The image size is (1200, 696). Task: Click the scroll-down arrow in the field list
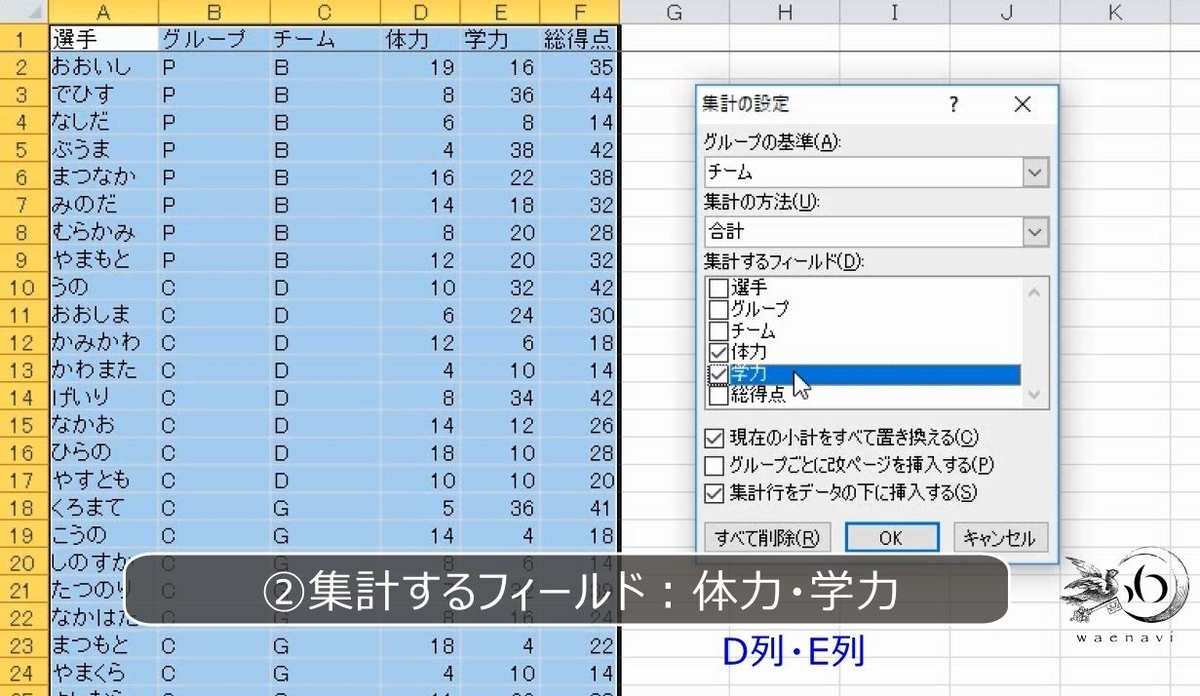1032,393
